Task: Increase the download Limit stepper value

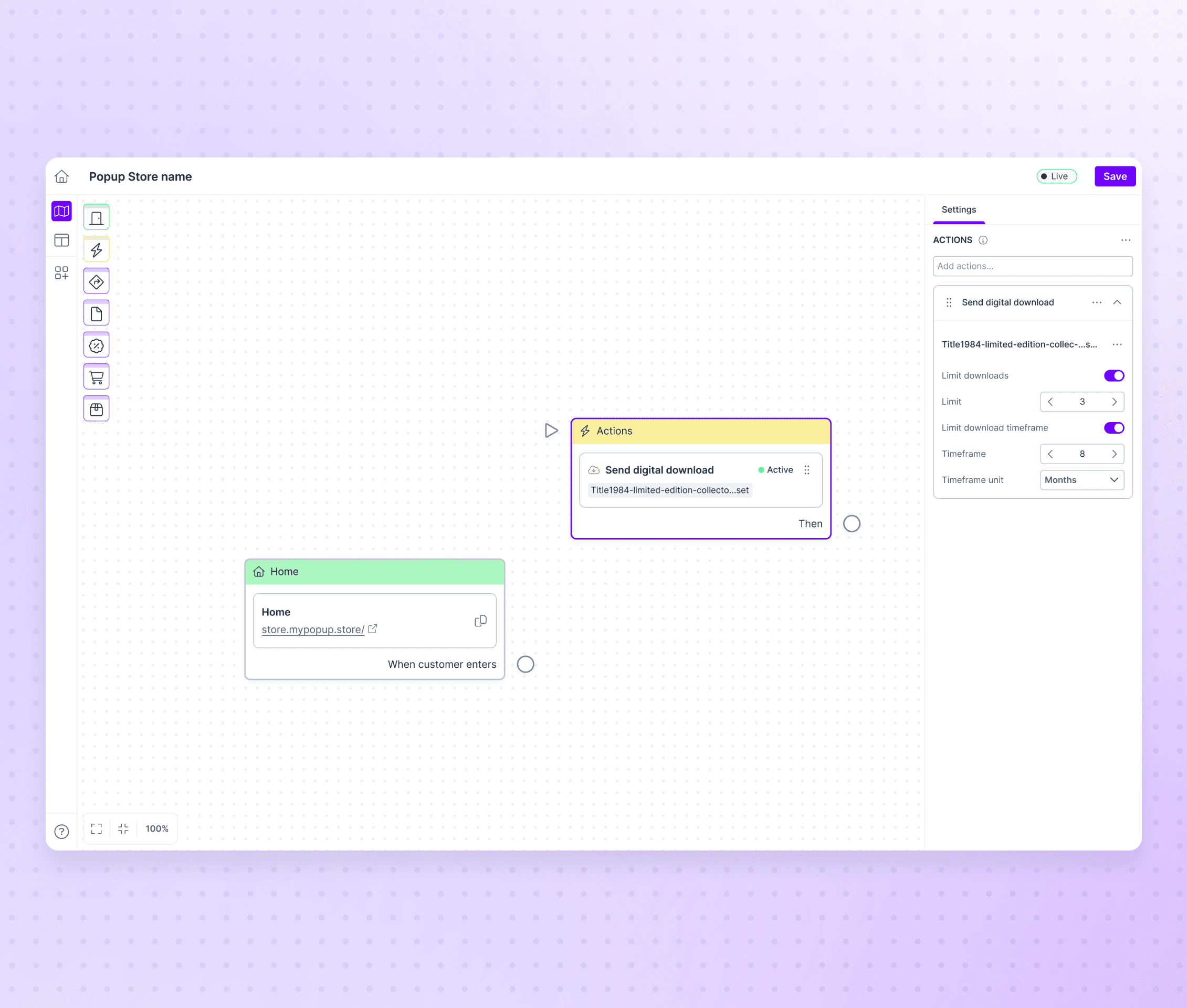Action: pos(1114,402)
